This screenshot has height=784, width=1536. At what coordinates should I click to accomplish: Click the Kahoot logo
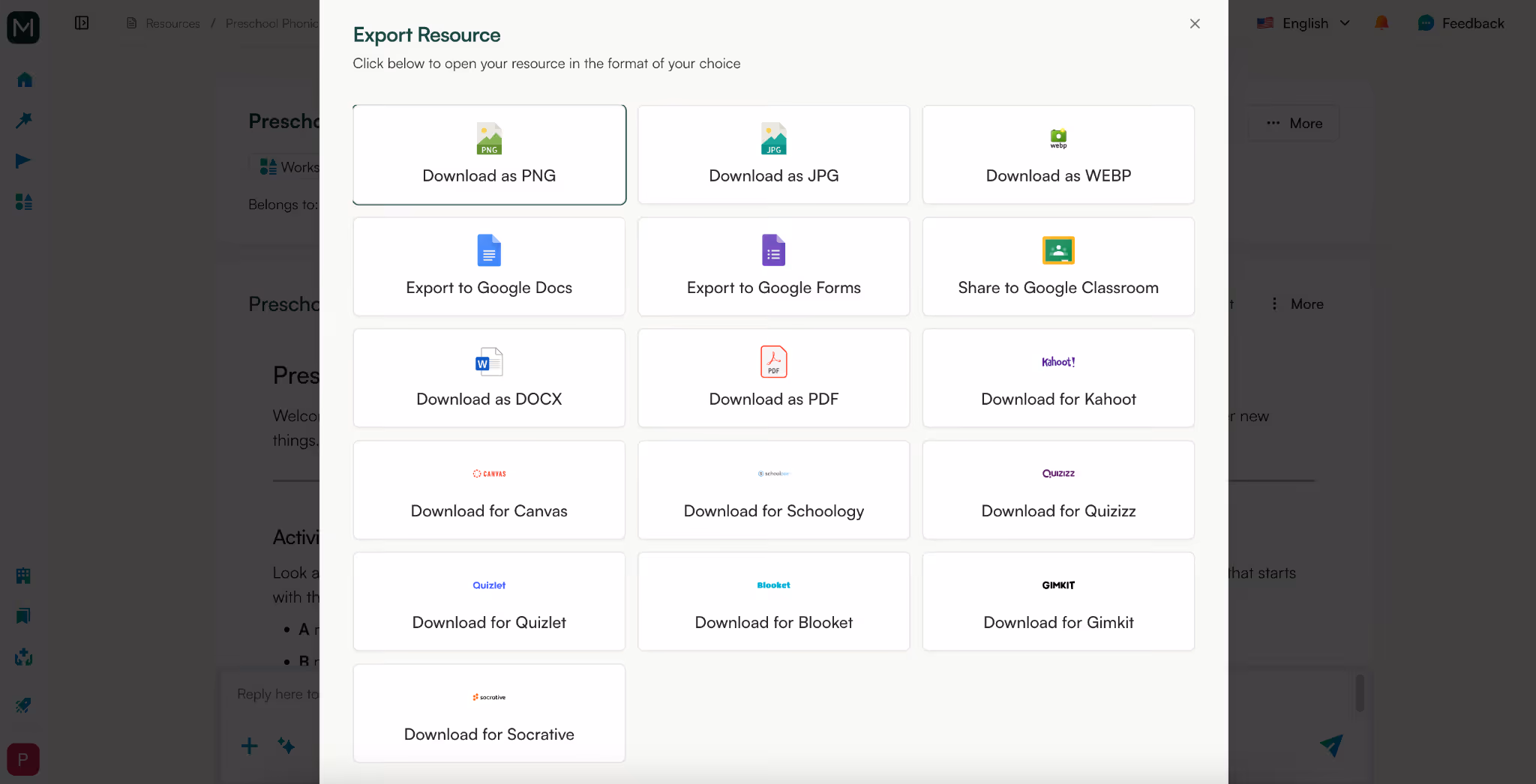coord(1058,362)
